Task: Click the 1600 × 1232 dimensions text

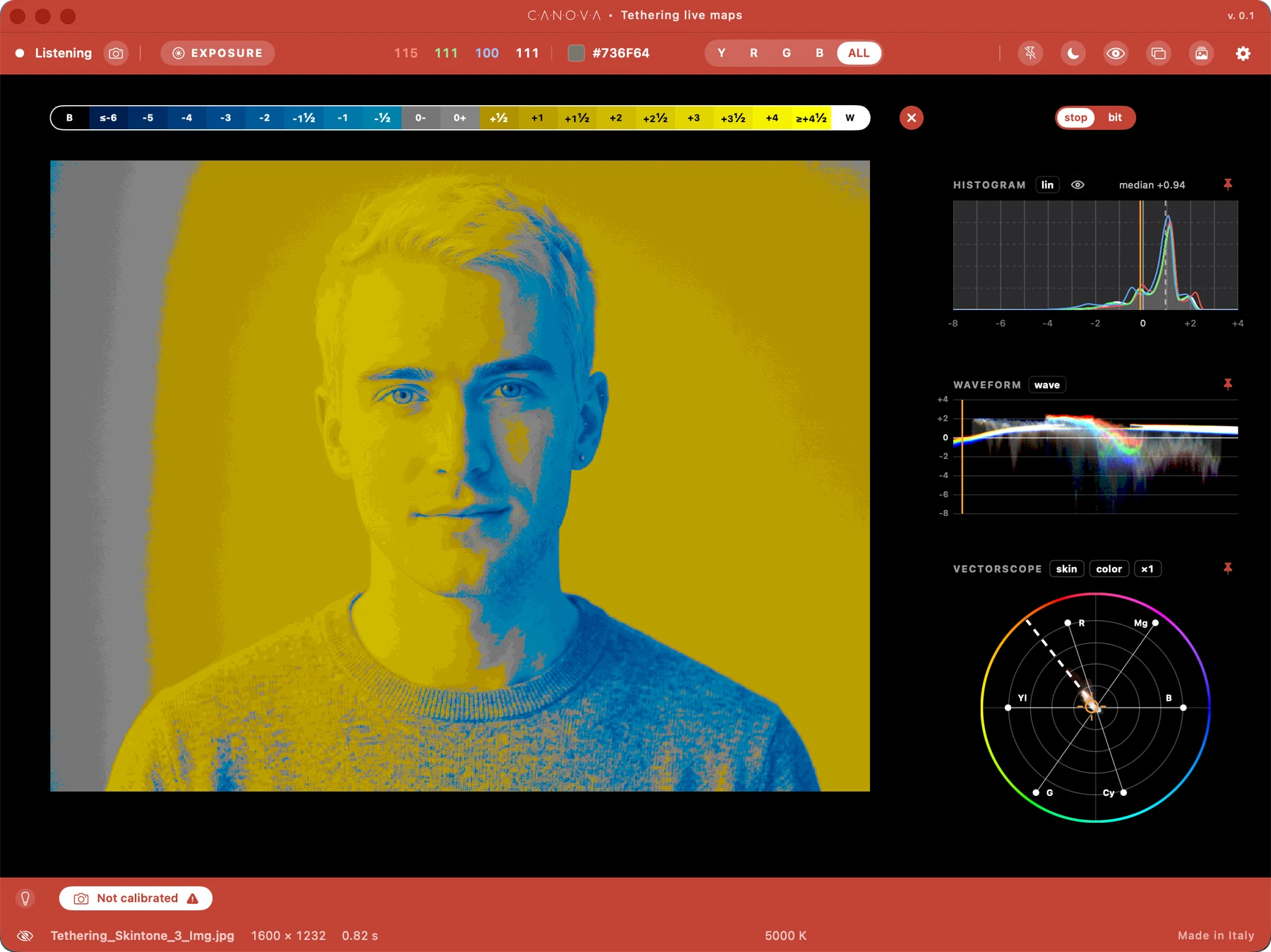Action: point(288,936)
